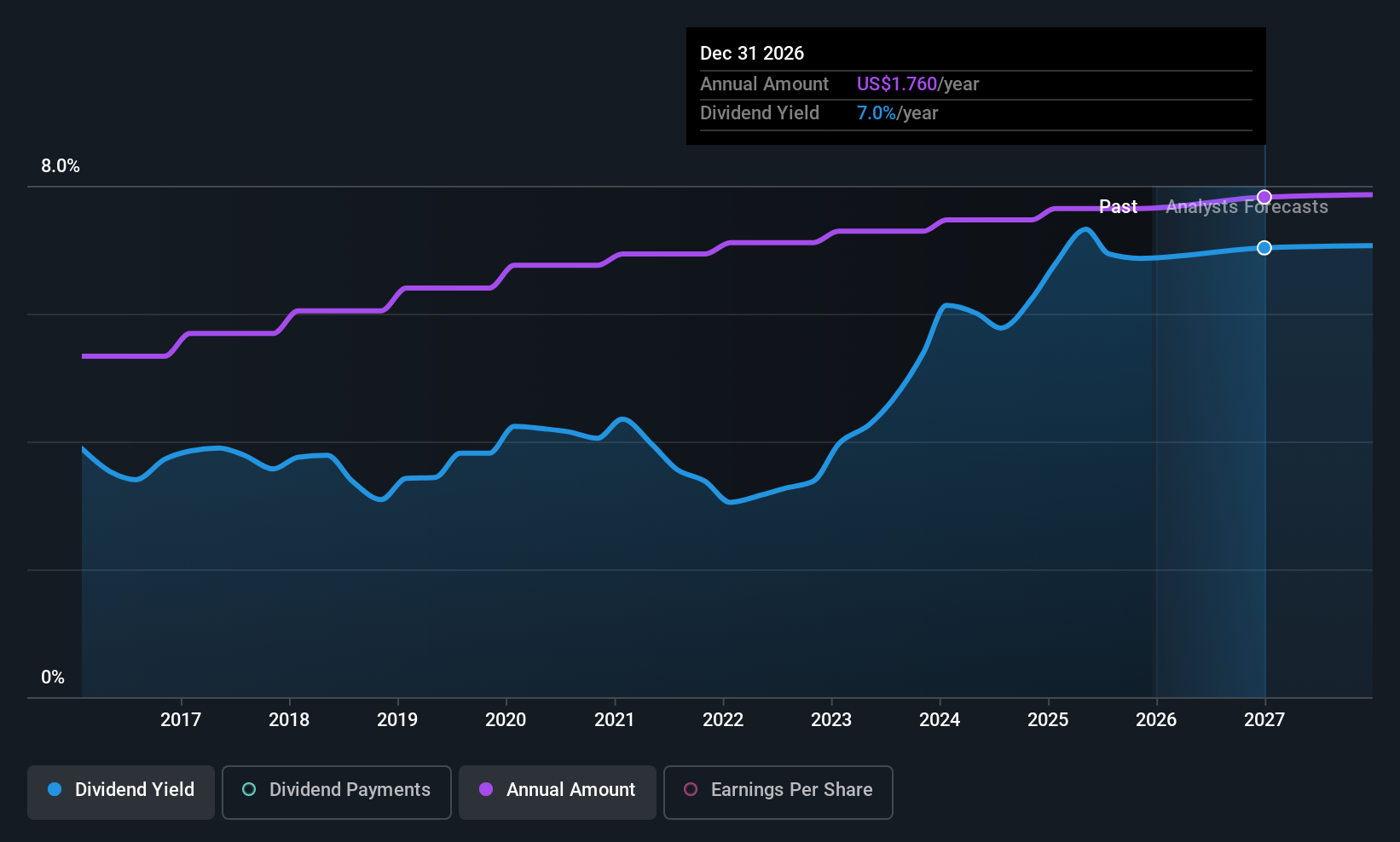
Task: Select the 2027 x-axis label
Action: click(1264, 720)
